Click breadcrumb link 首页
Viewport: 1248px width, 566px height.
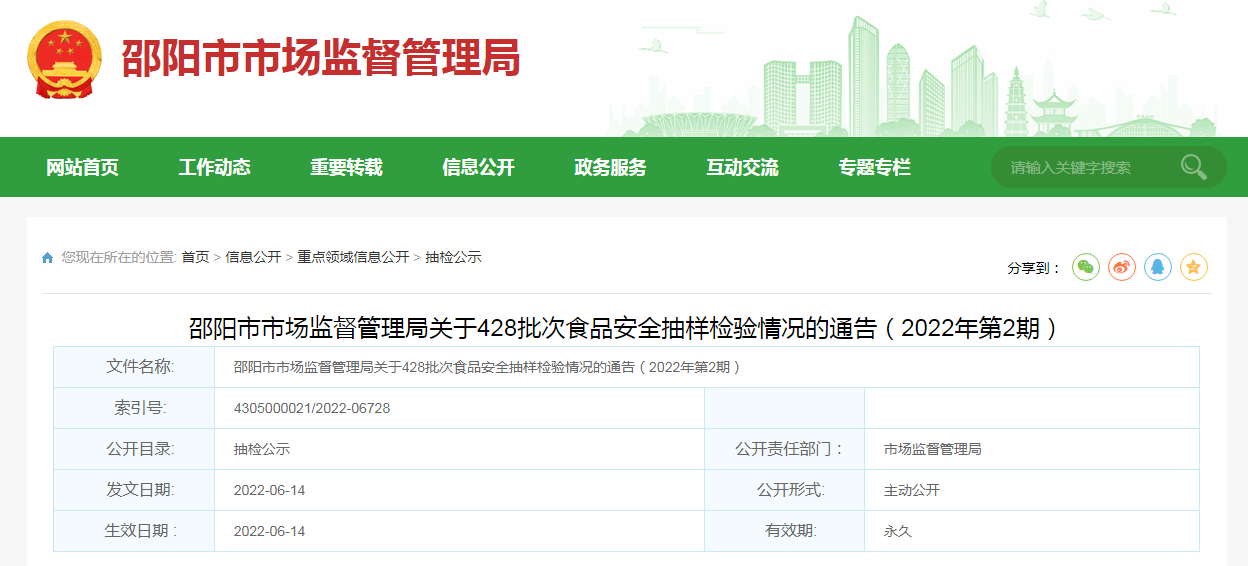click(x=195, y=257)
